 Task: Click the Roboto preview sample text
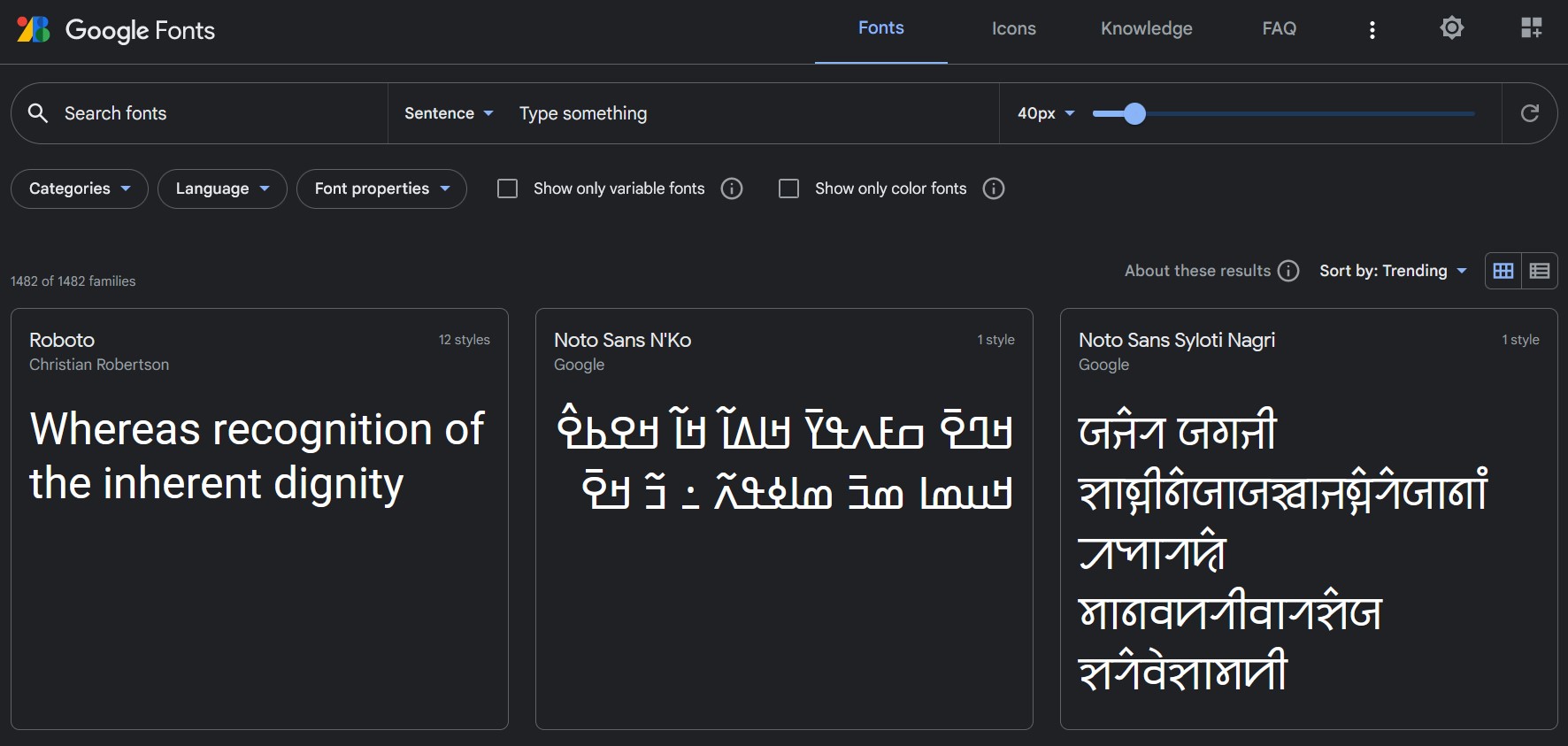[x=257, y=457]
